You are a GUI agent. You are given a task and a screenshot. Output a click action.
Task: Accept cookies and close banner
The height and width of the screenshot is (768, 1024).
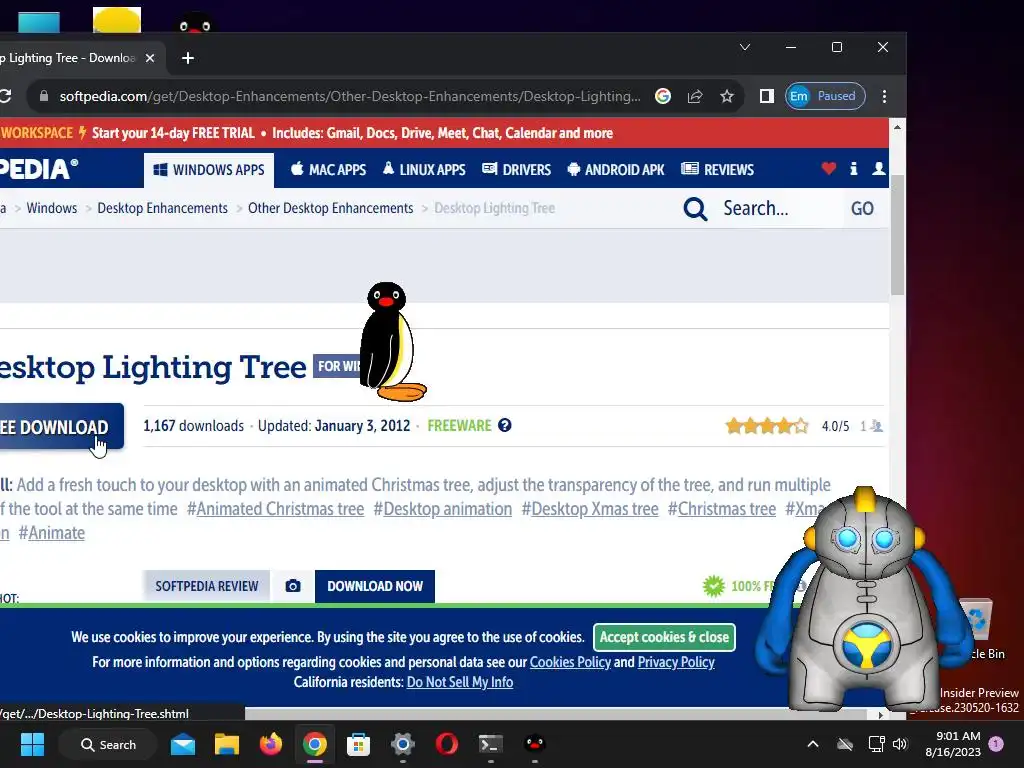click(664, 637)
